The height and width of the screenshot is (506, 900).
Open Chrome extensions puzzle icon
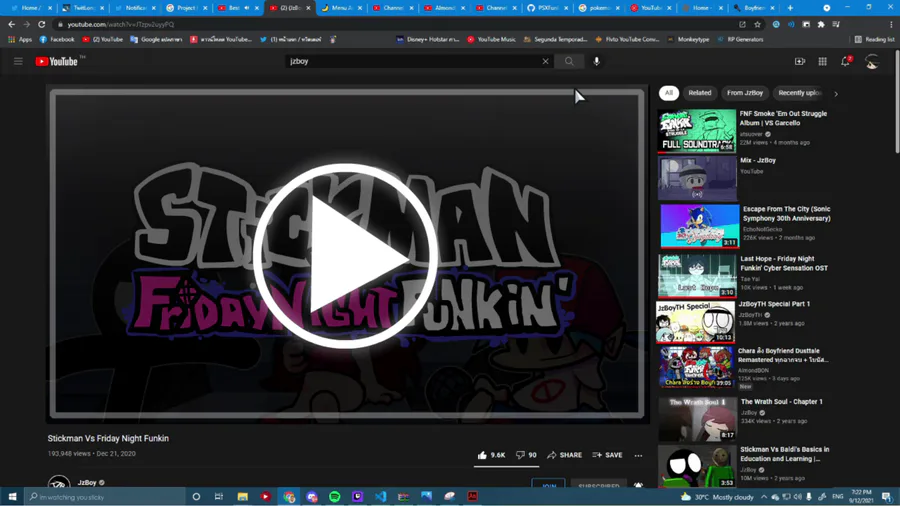[821, 24]
